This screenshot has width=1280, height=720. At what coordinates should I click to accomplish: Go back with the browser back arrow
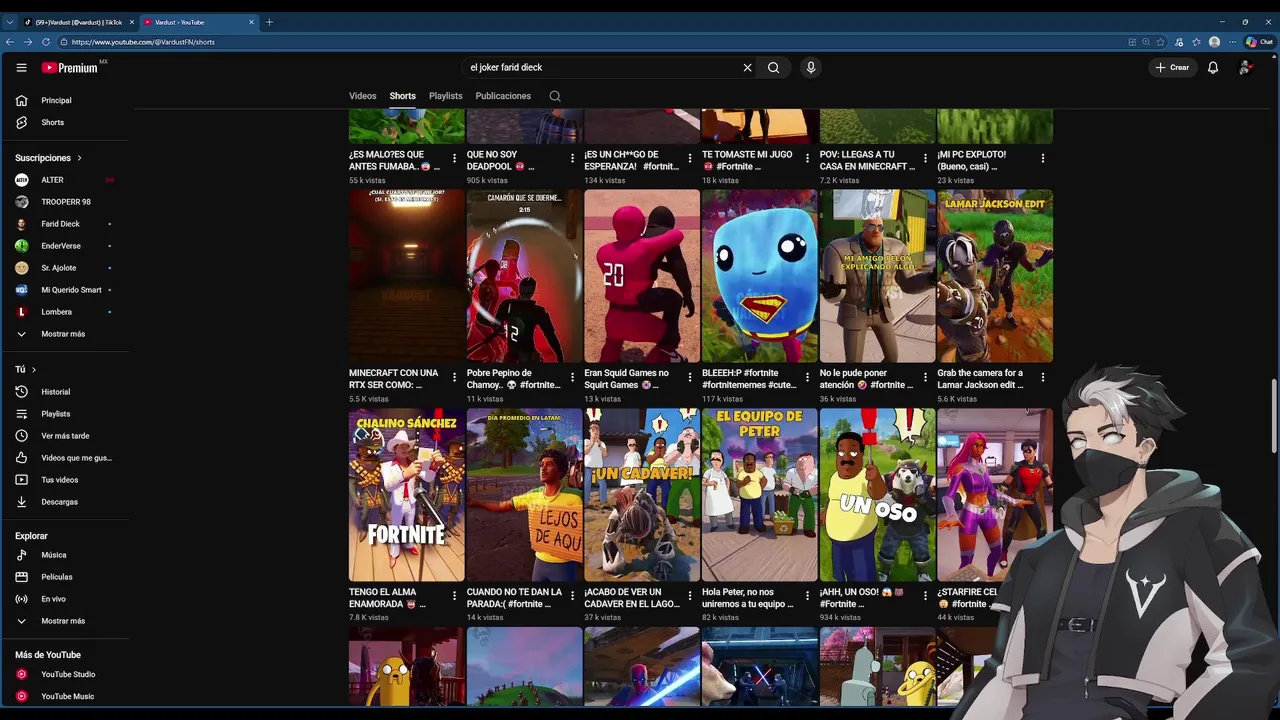coord(10,42)
